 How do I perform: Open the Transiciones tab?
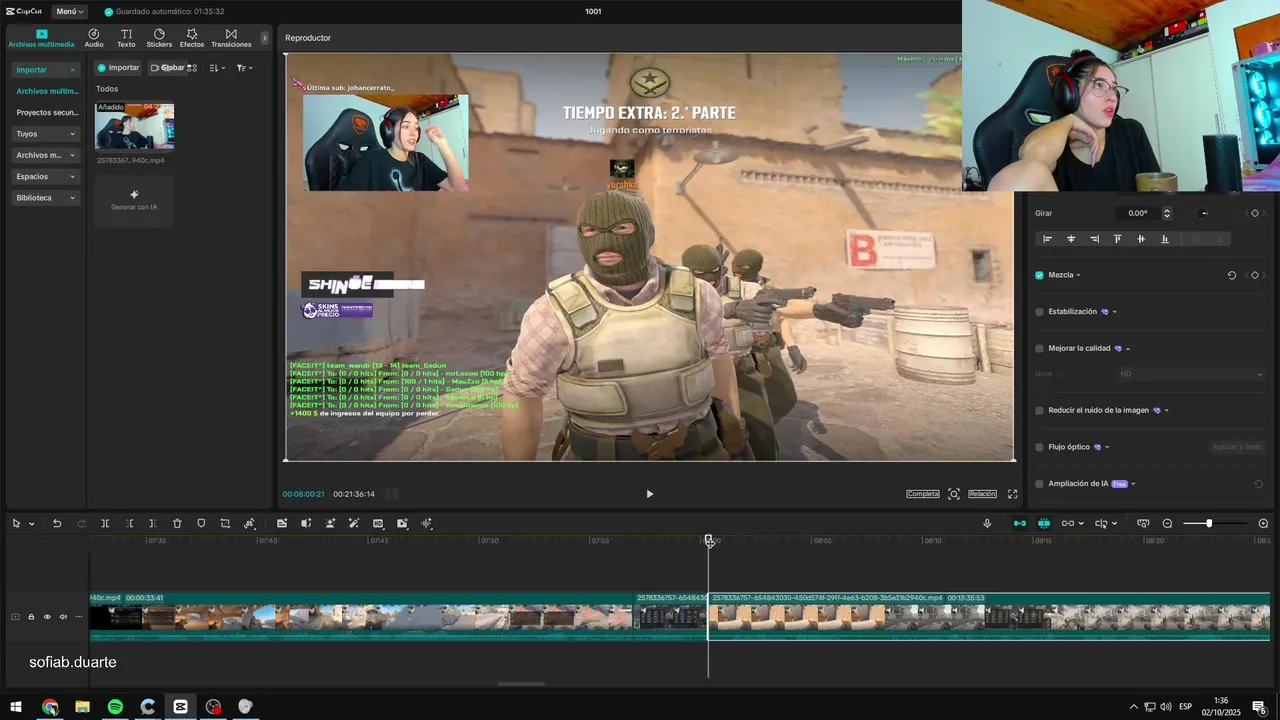click(231, 39)
